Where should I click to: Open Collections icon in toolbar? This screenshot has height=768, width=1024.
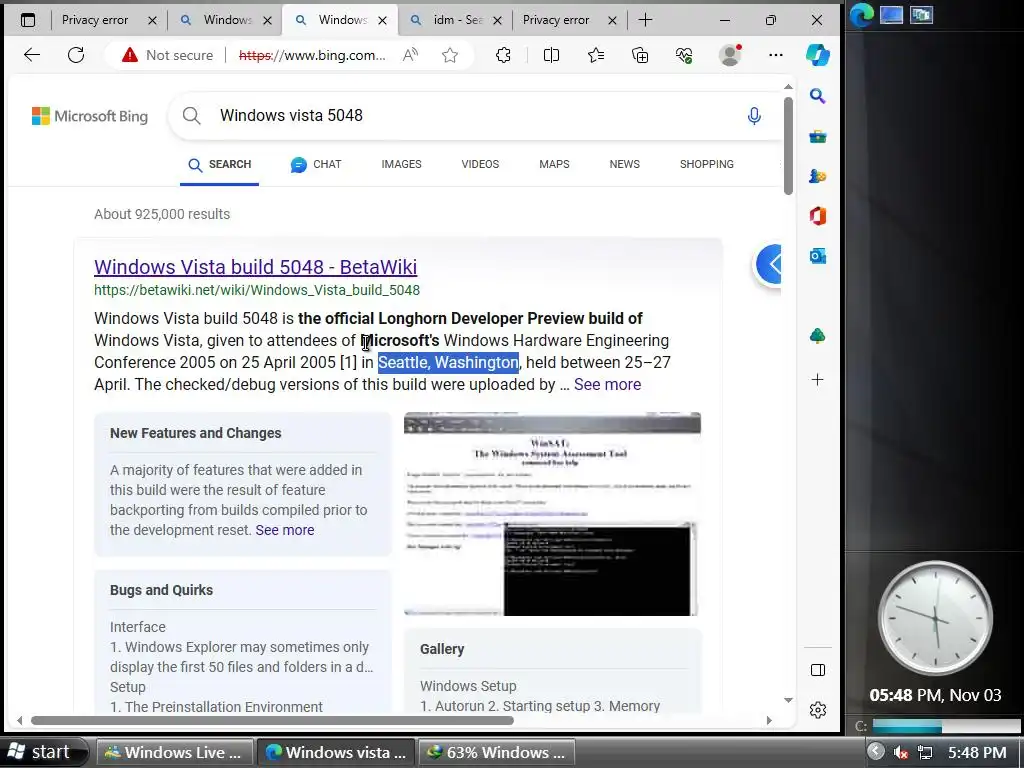(640, 55)
